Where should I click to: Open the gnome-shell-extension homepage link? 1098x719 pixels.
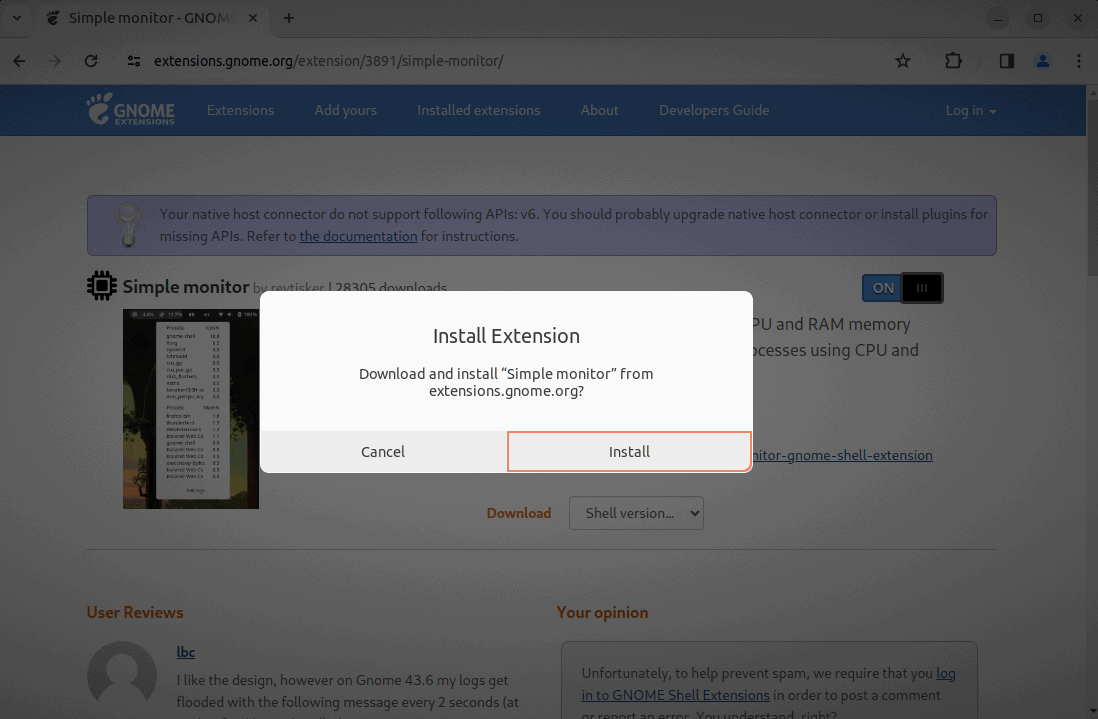click(842, 455)
